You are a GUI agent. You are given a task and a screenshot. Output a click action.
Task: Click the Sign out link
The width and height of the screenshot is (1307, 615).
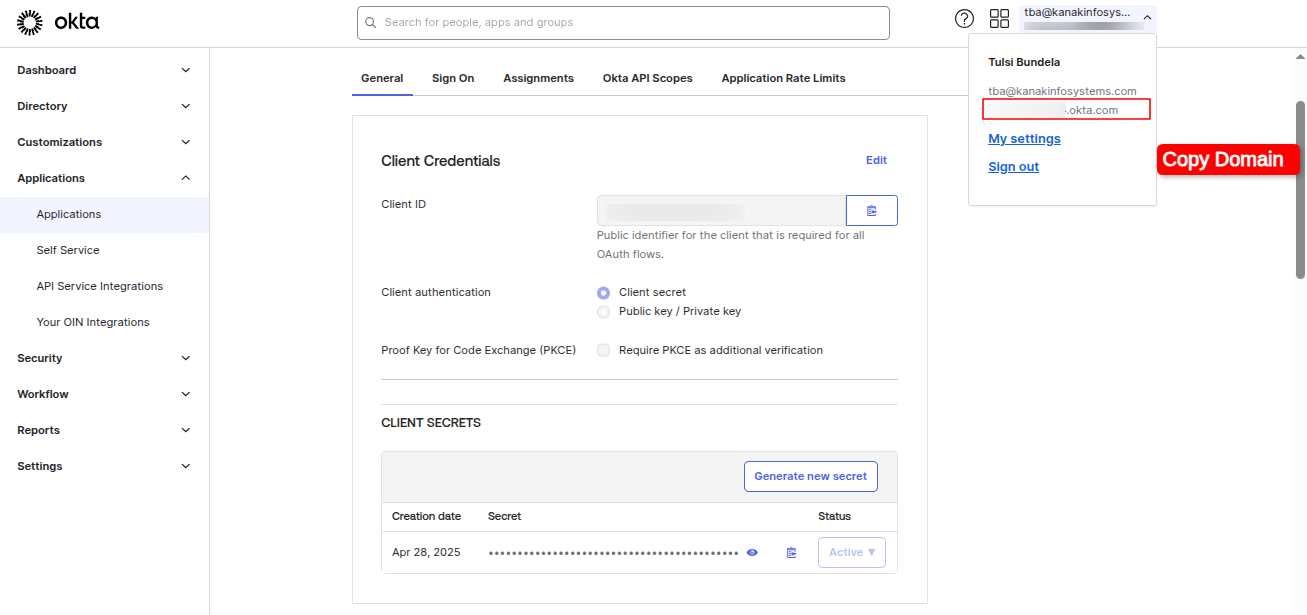[1013, 167]
